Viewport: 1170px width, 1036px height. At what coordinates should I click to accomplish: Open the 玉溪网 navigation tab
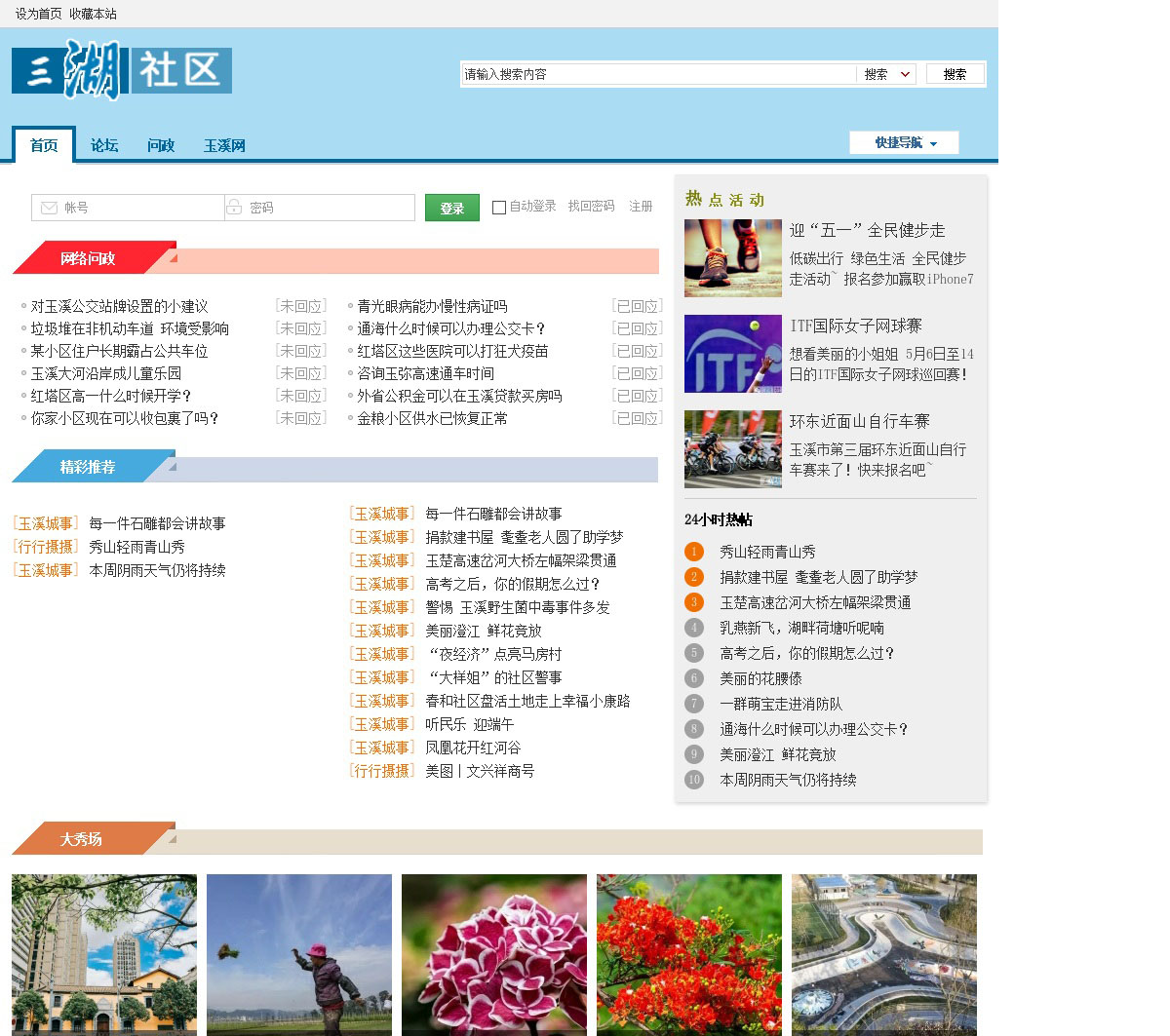point(224,145)
